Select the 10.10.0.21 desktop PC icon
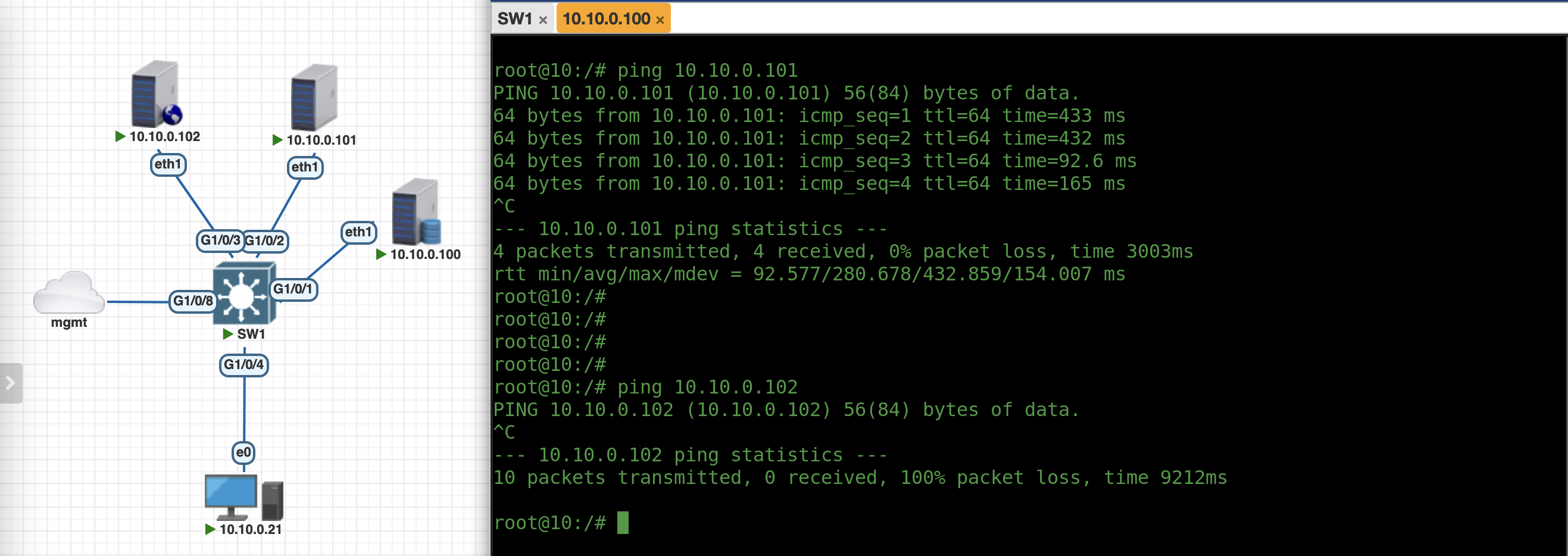 click(x=243, y=498)
